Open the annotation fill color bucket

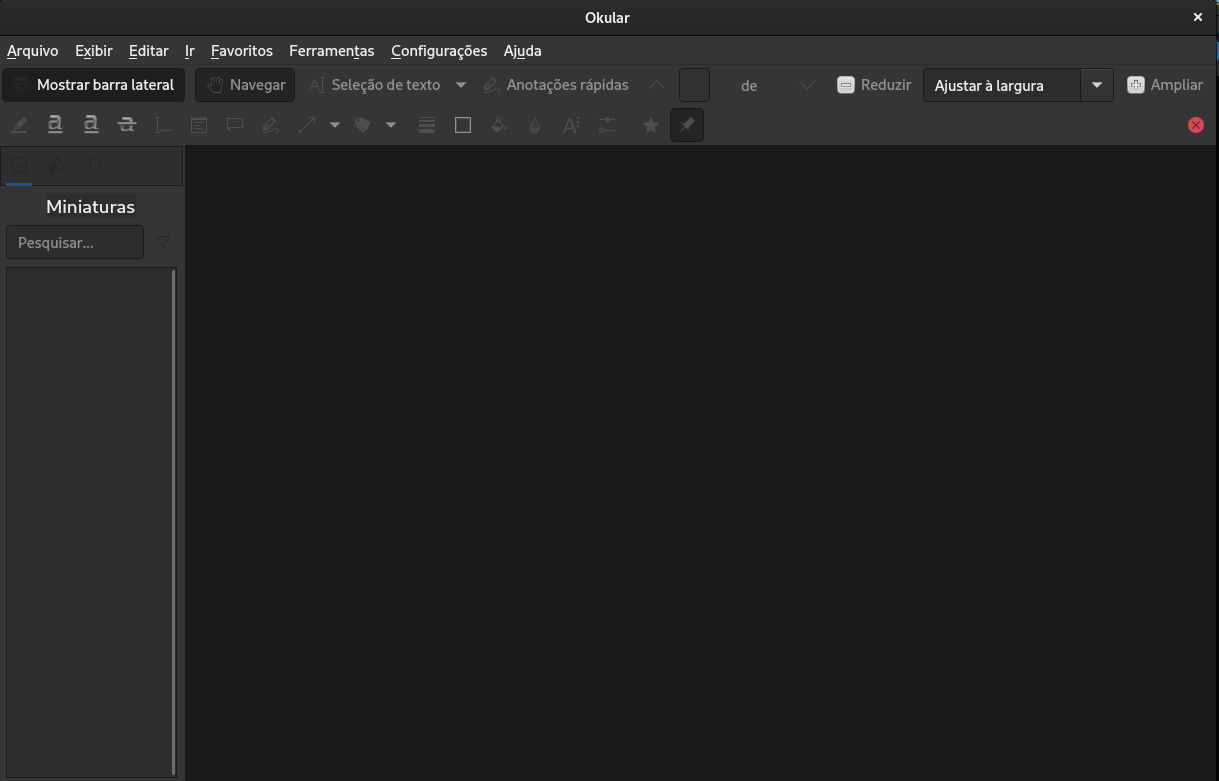pos(499,125)
